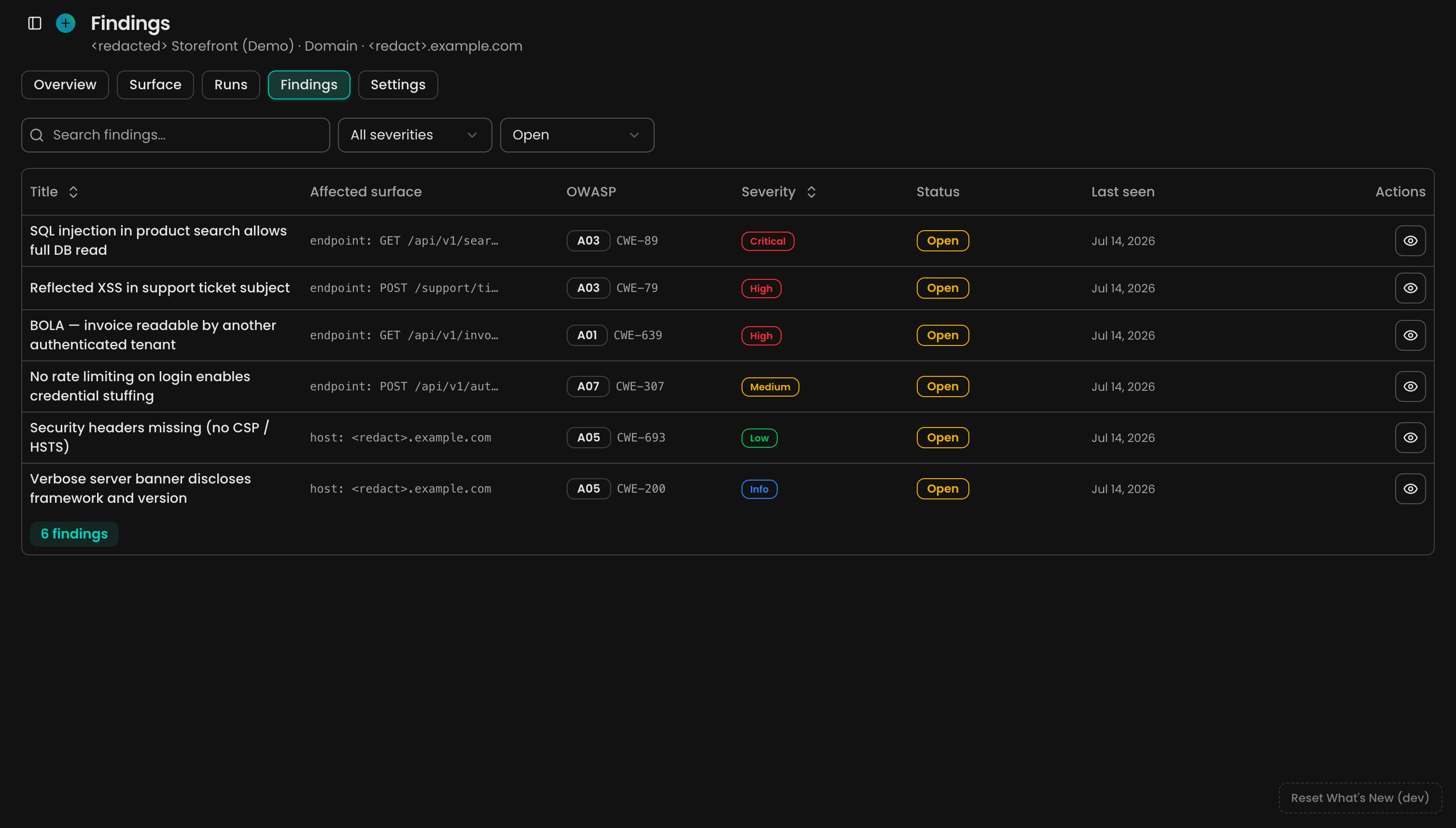Select the Findings tab
The width and height of the screenshot is (1456, 828).
tap(309, 85)
